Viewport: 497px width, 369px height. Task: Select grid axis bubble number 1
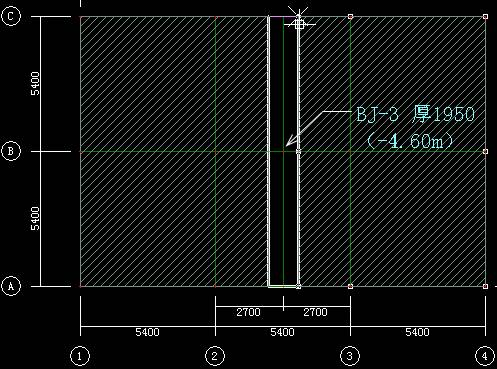[80, 356]
